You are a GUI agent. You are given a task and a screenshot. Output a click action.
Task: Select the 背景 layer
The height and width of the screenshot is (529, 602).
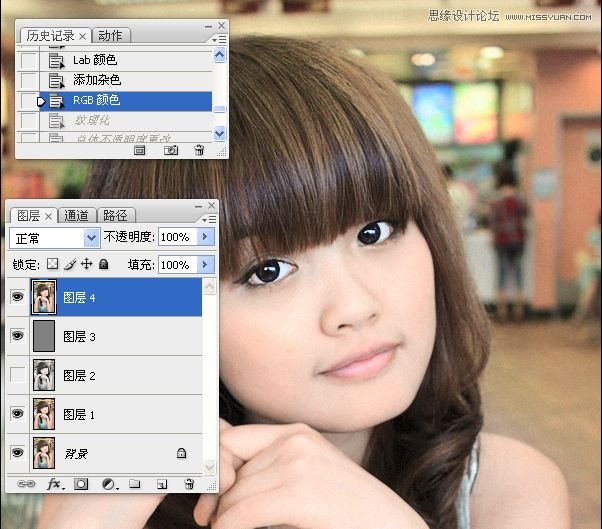[x=116, y=453]
